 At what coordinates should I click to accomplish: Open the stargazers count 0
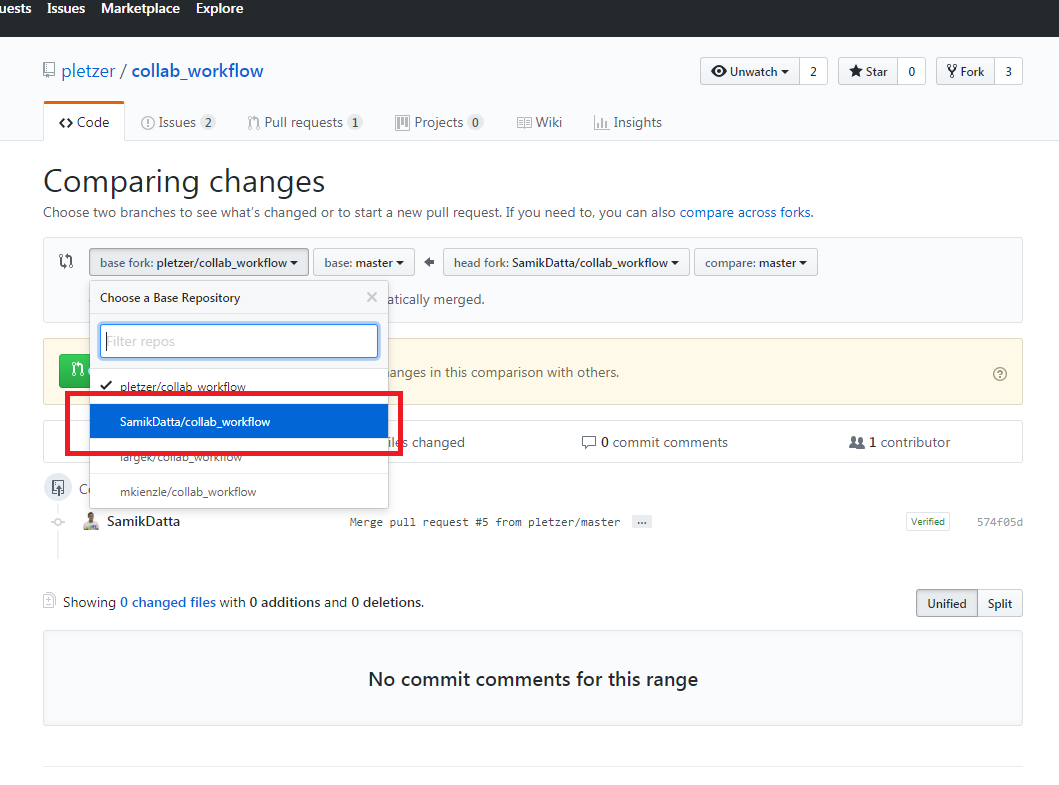pos(911,72)
